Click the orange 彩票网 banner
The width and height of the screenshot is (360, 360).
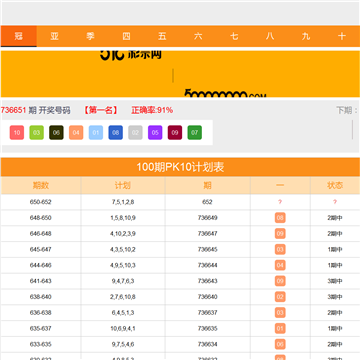(180, 74)
